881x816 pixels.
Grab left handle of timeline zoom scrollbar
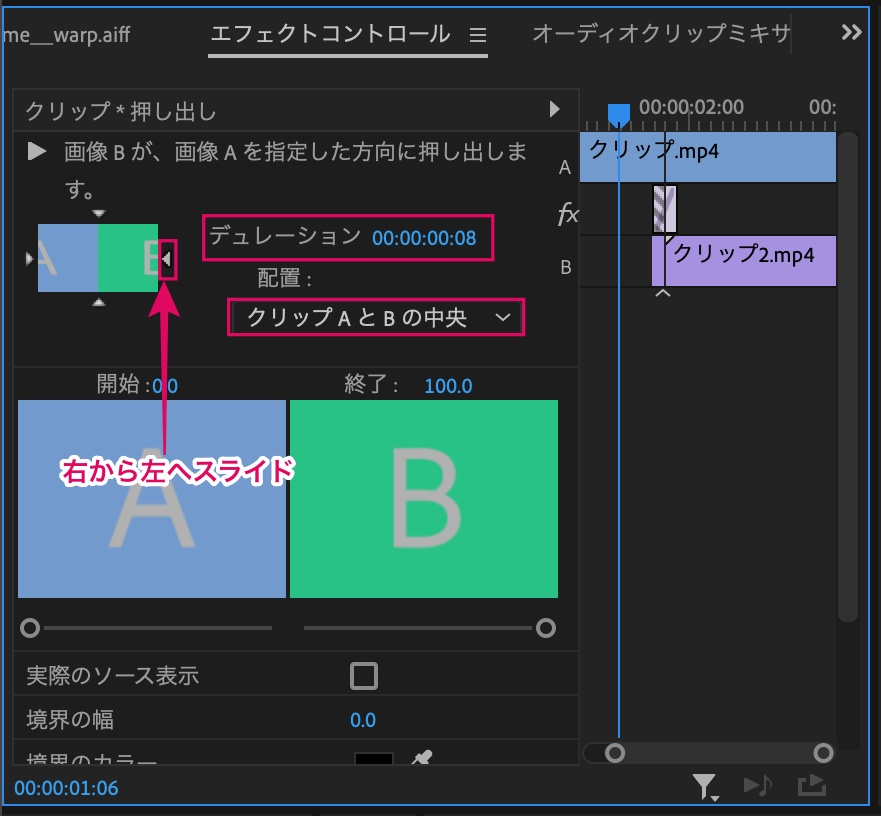(615, 752)
